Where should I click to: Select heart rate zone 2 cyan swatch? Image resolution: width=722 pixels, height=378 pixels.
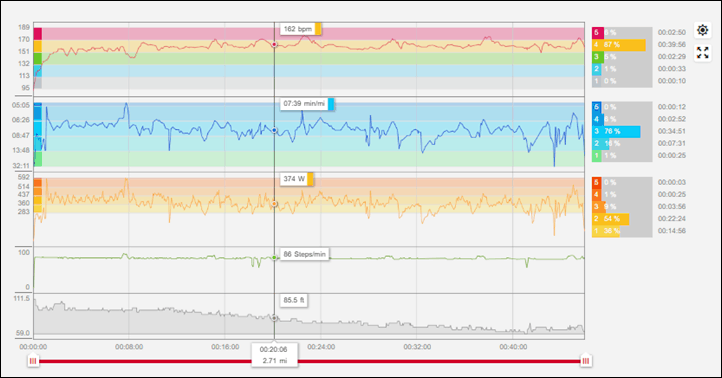pos(597,69)
